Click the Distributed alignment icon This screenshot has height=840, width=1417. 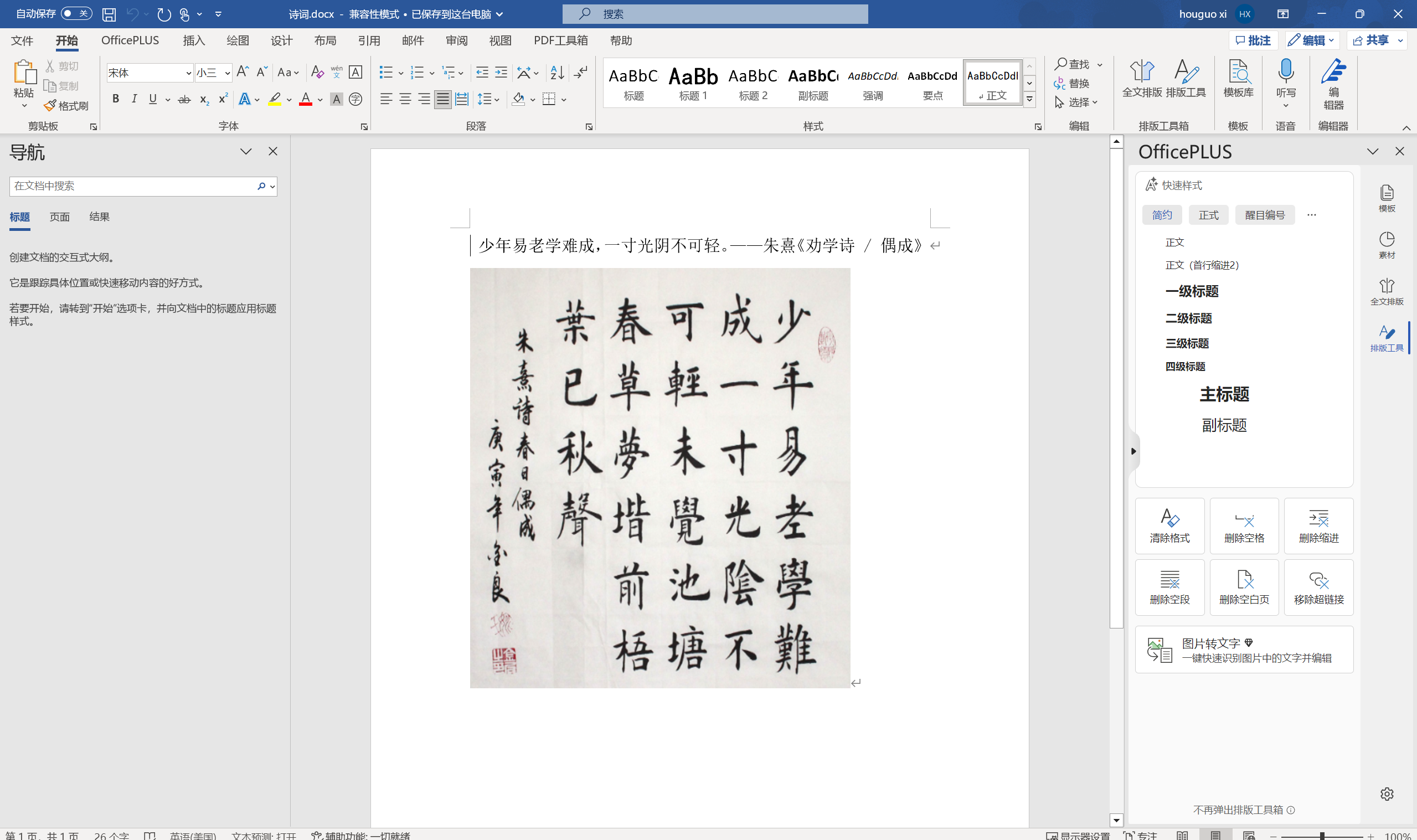pyautogui.click(x=462, y=99)
